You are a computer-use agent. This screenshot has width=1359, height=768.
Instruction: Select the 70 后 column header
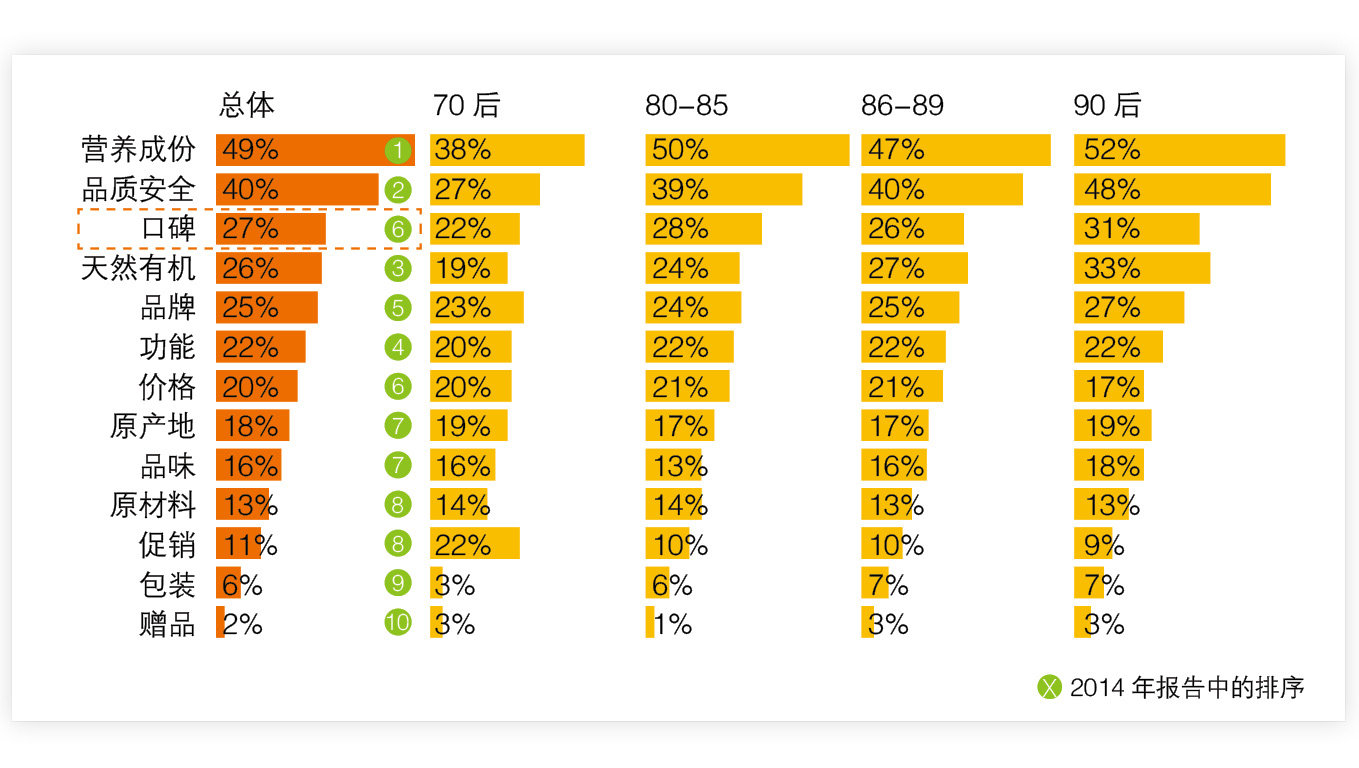click(466, 105)
